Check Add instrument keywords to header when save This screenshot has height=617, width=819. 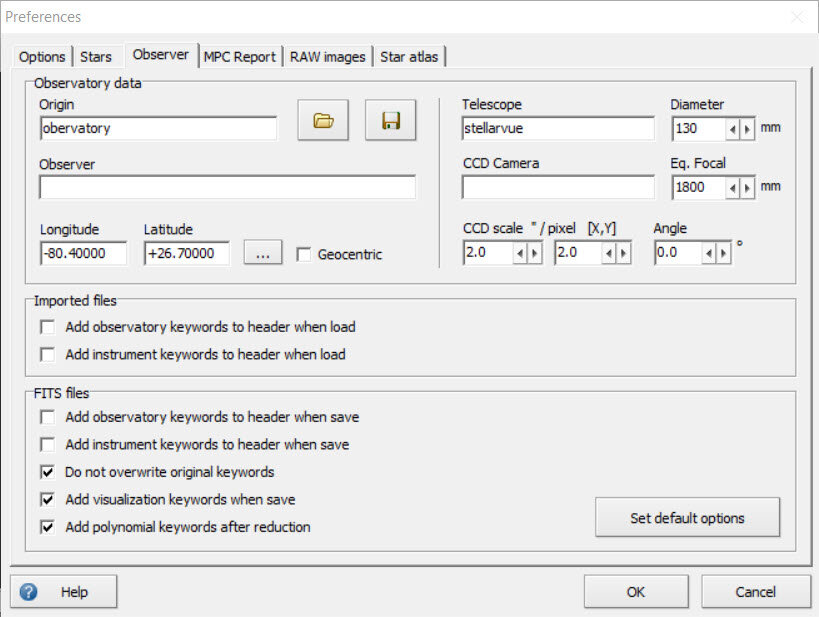point(48,445)
